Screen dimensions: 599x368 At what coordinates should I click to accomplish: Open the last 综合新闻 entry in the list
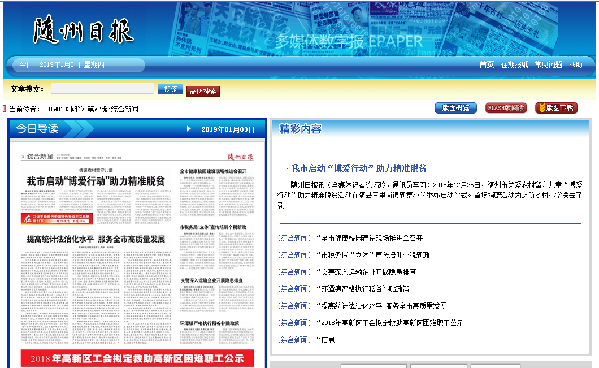(326, 340)
